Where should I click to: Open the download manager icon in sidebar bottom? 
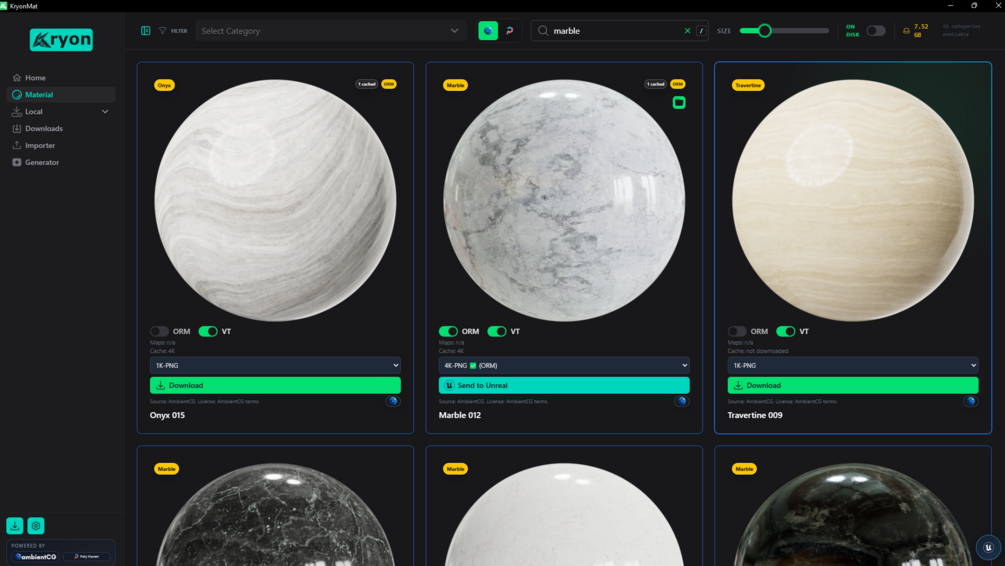(x=15, y=526)
